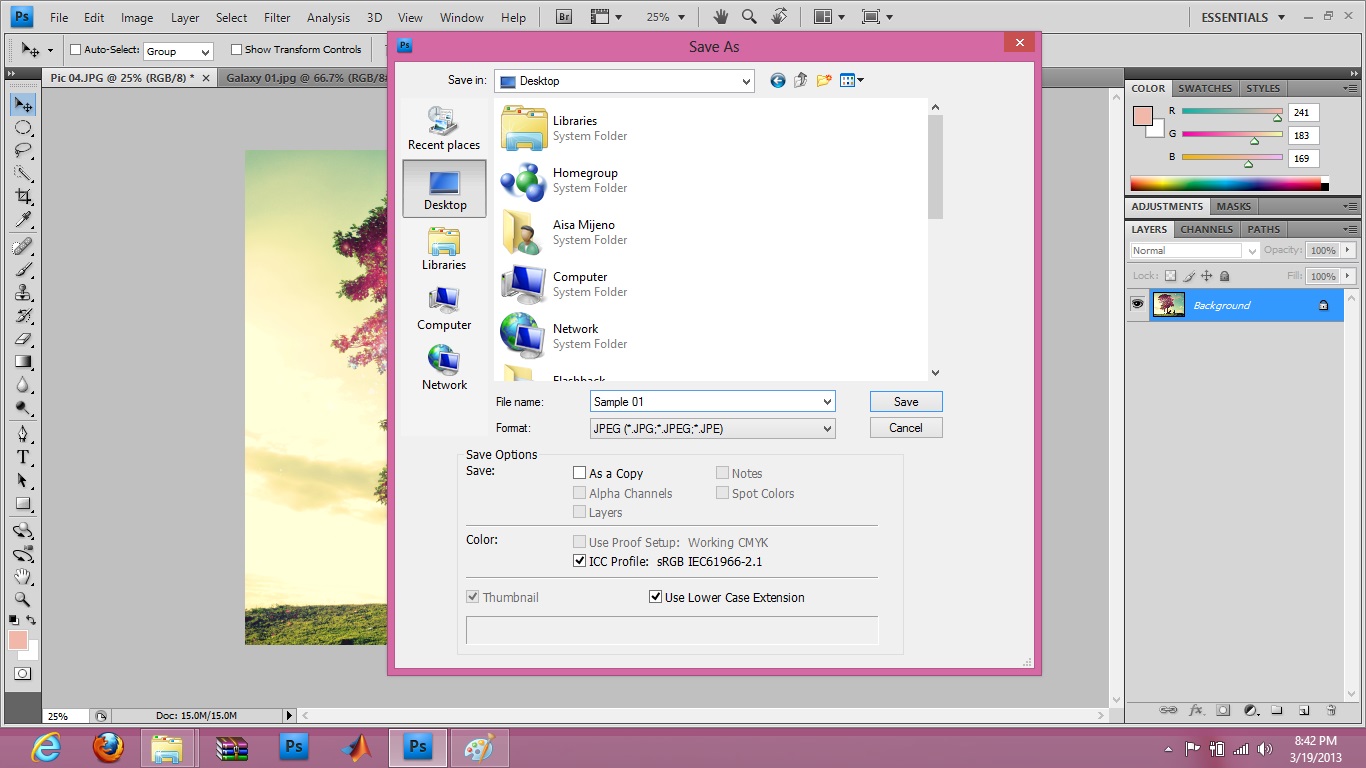
Task: Enable the As a Copy checkbox
Action: [x=579, y=473]
